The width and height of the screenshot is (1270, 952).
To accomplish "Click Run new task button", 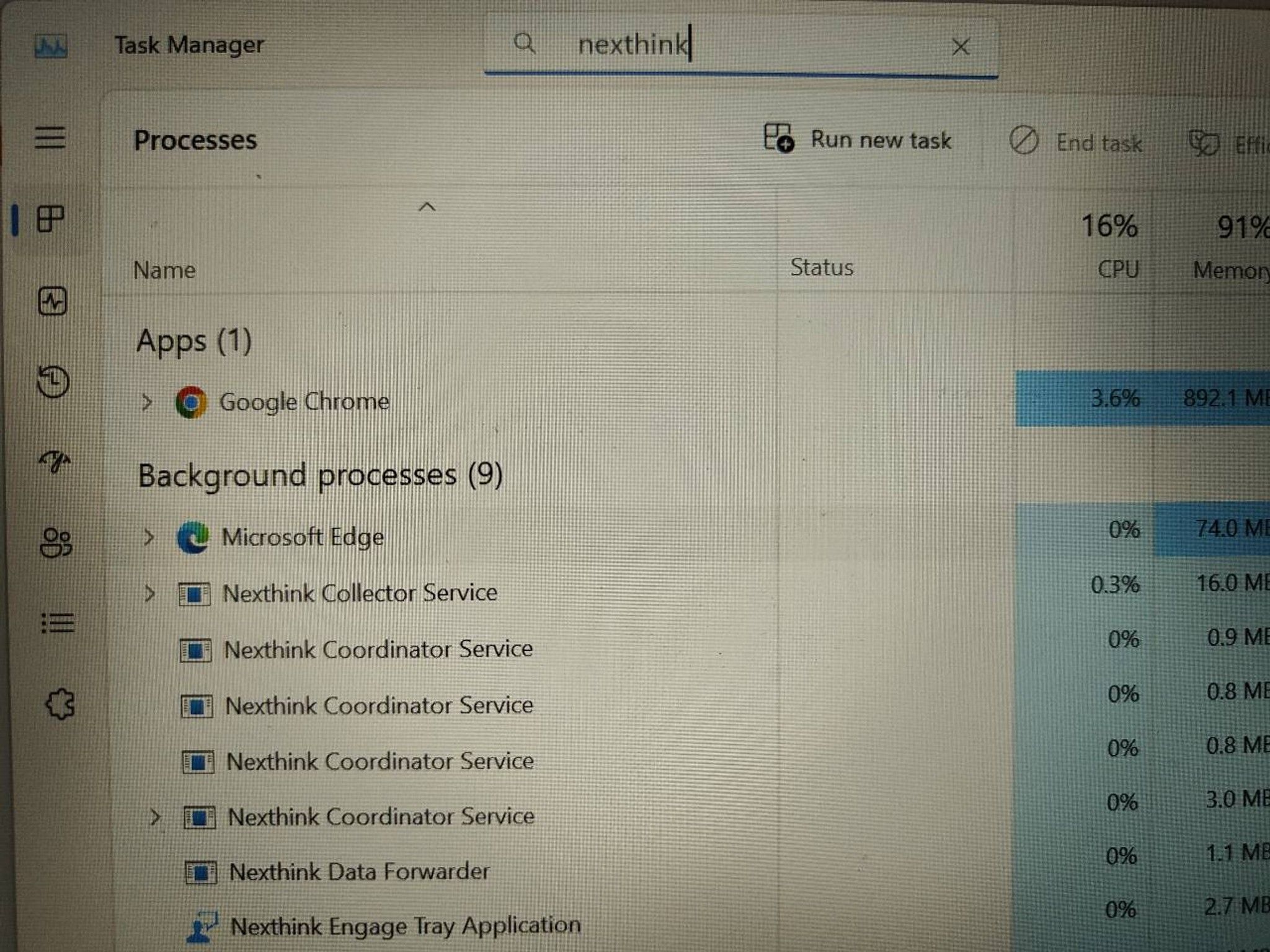I will coord(858,139).
